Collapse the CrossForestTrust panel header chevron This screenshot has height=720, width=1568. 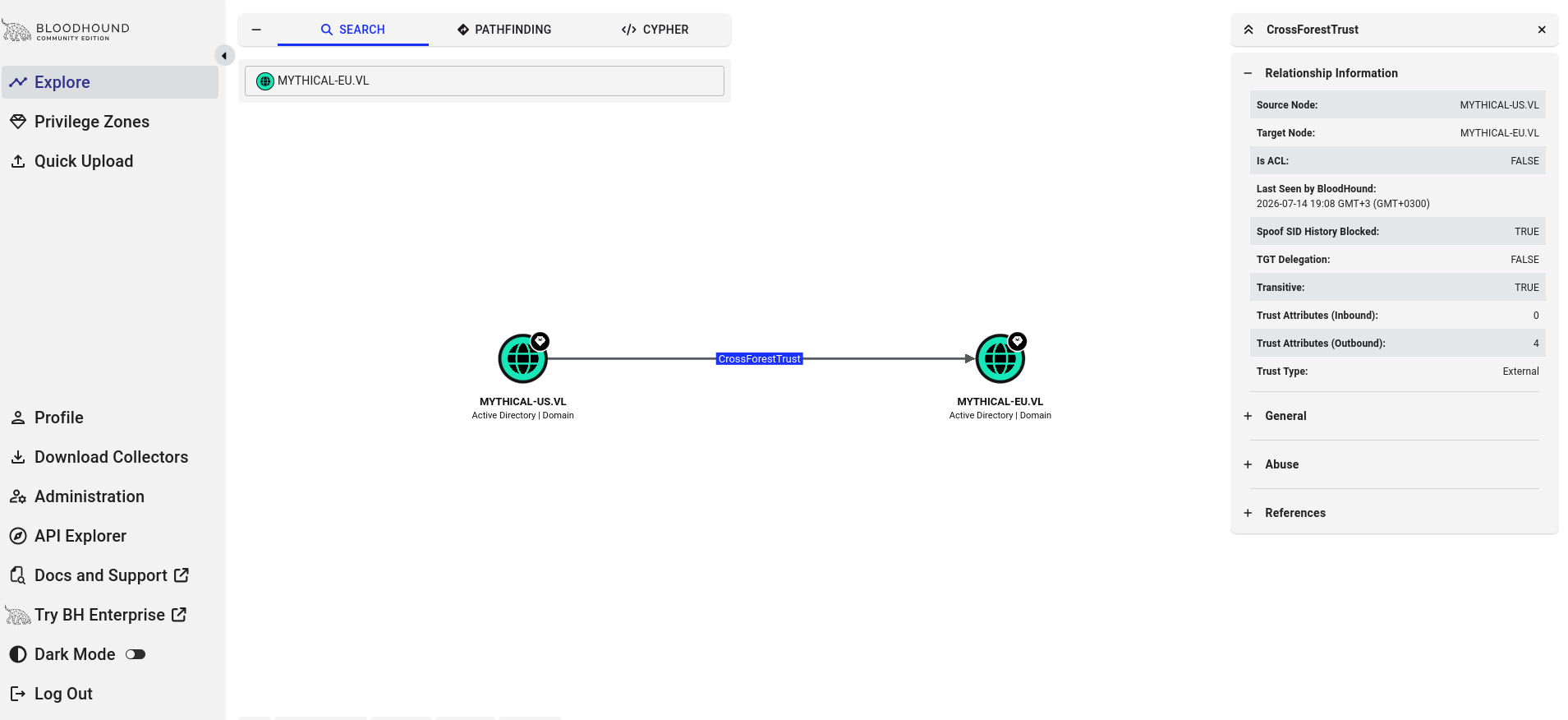tap(1248, 30)
